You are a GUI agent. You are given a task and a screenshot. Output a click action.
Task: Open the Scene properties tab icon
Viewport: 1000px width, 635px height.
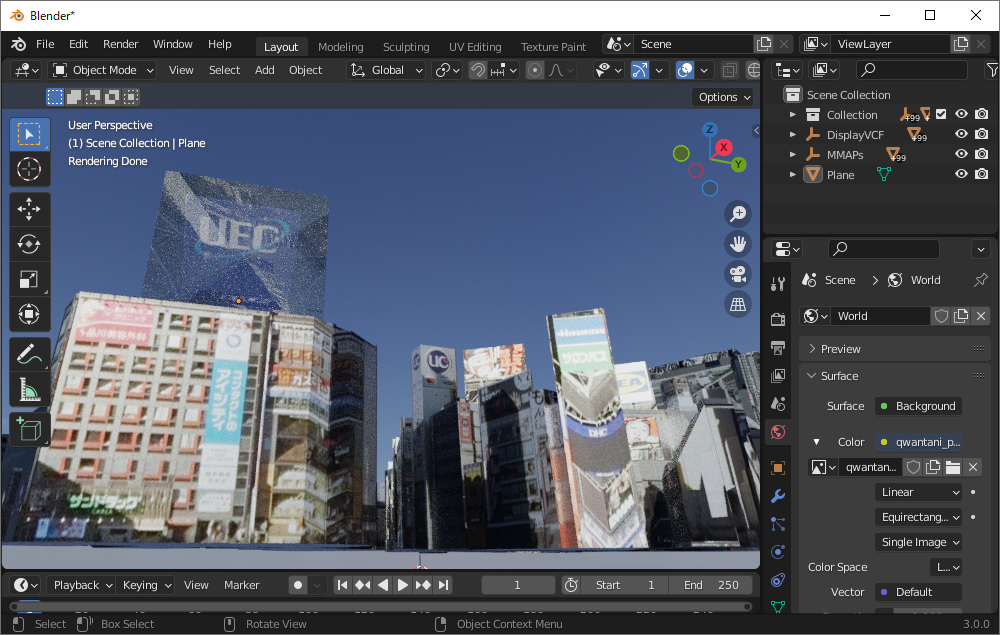[x=778, y=404]
